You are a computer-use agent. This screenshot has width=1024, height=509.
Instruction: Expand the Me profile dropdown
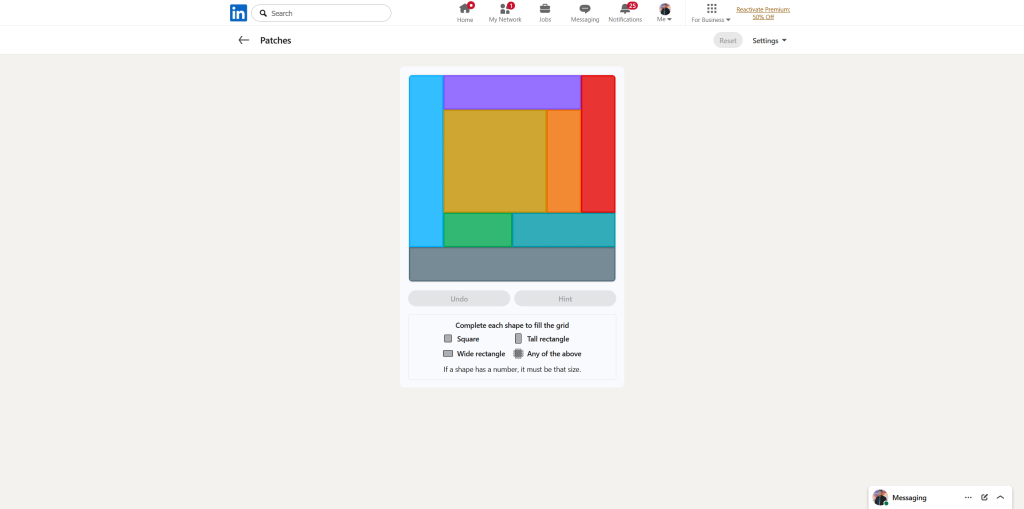point(665,13)
